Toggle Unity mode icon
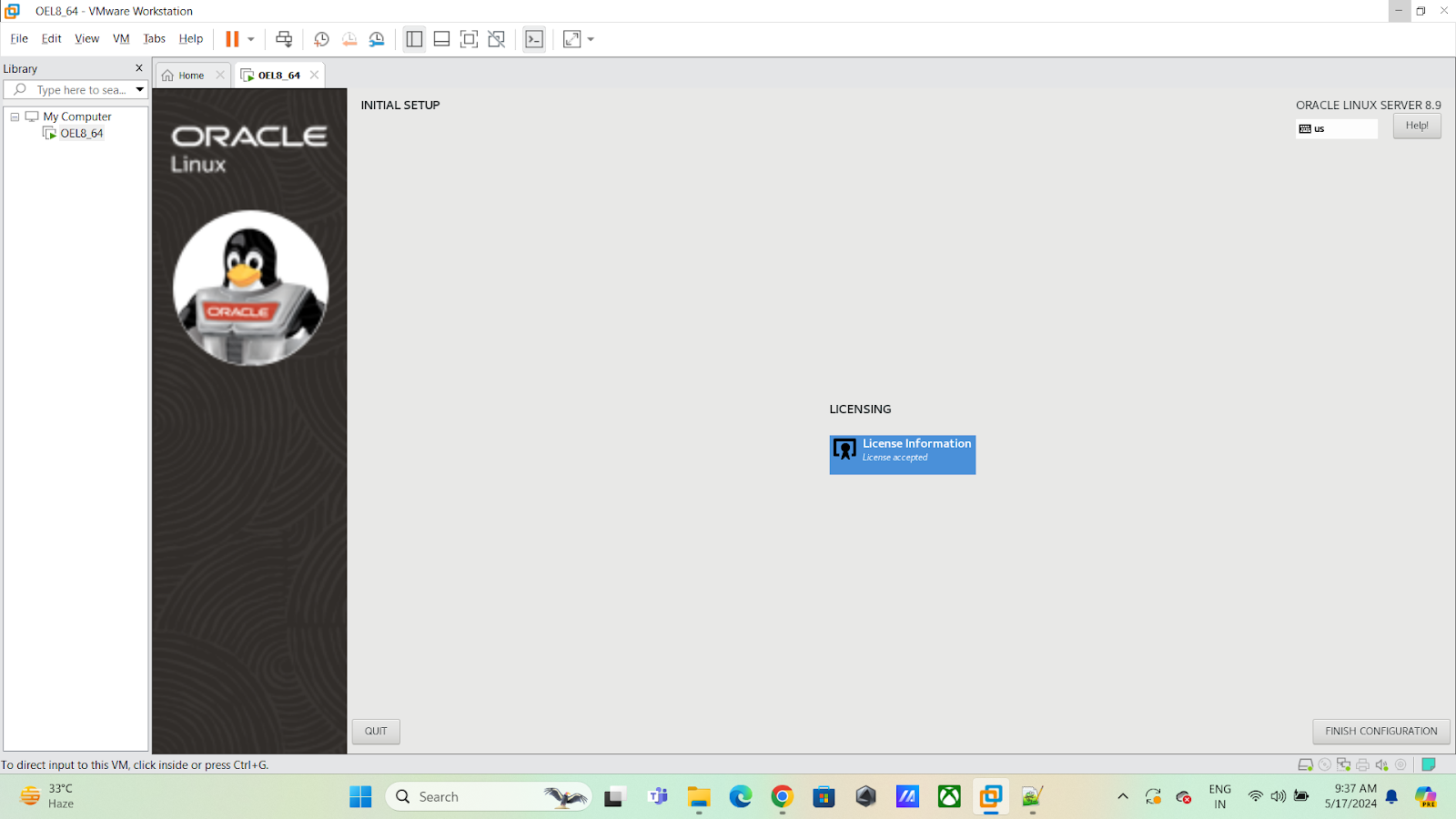 pos(497,39)
